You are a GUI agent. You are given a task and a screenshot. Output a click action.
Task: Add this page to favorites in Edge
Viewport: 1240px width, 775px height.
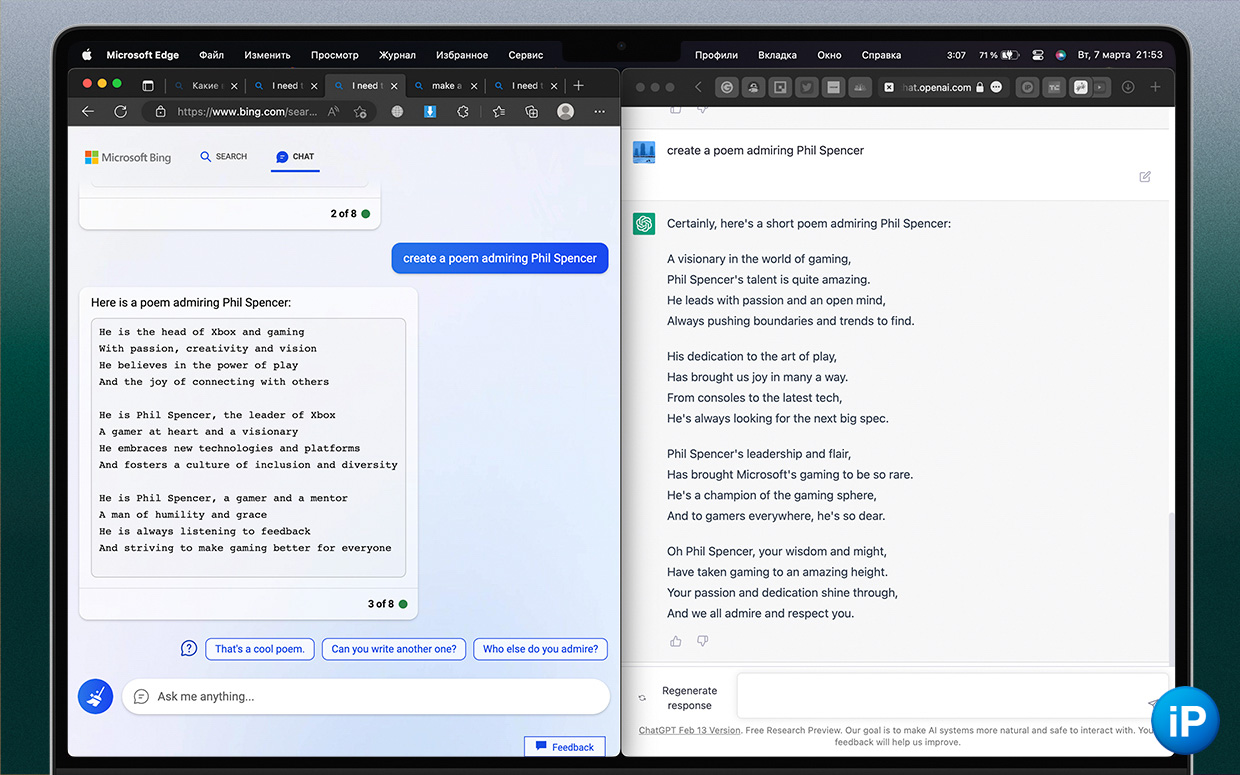(x=359, y=112)
